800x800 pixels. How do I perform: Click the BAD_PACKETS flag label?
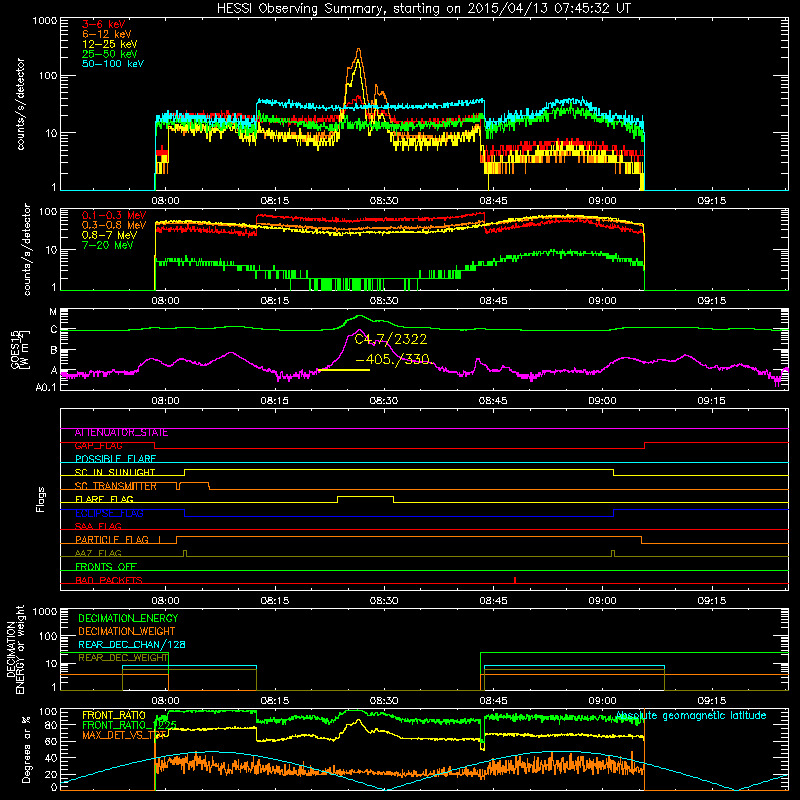coord(109,580)
